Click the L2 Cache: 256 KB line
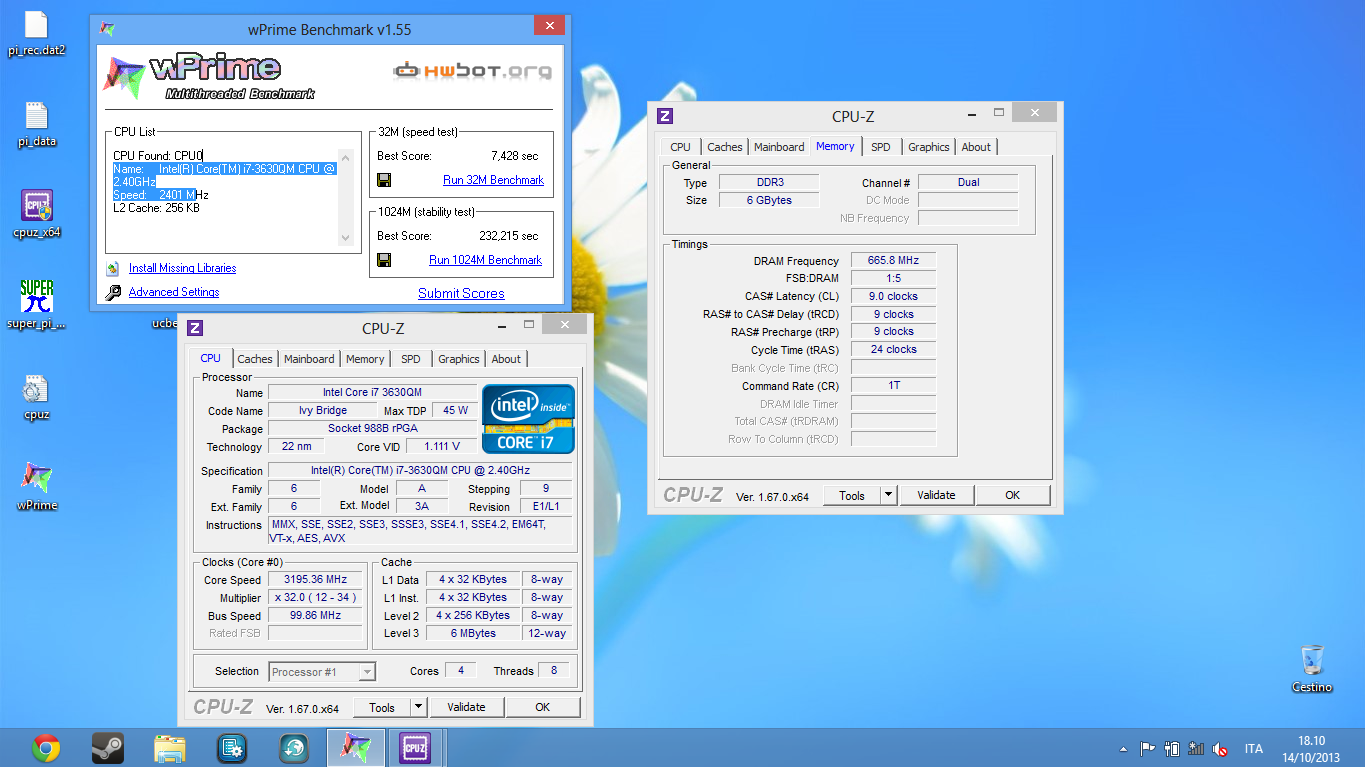 click(x=156, y=208)
